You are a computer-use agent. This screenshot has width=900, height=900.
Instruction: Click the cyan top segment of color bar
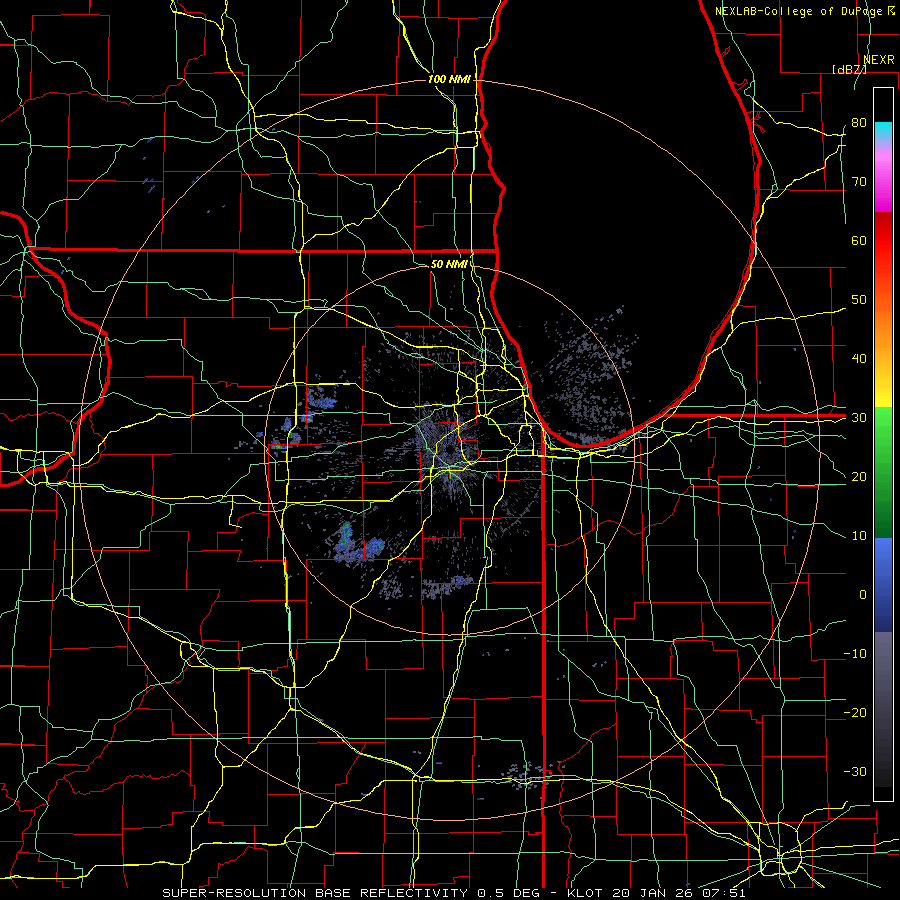pos(883,129)
